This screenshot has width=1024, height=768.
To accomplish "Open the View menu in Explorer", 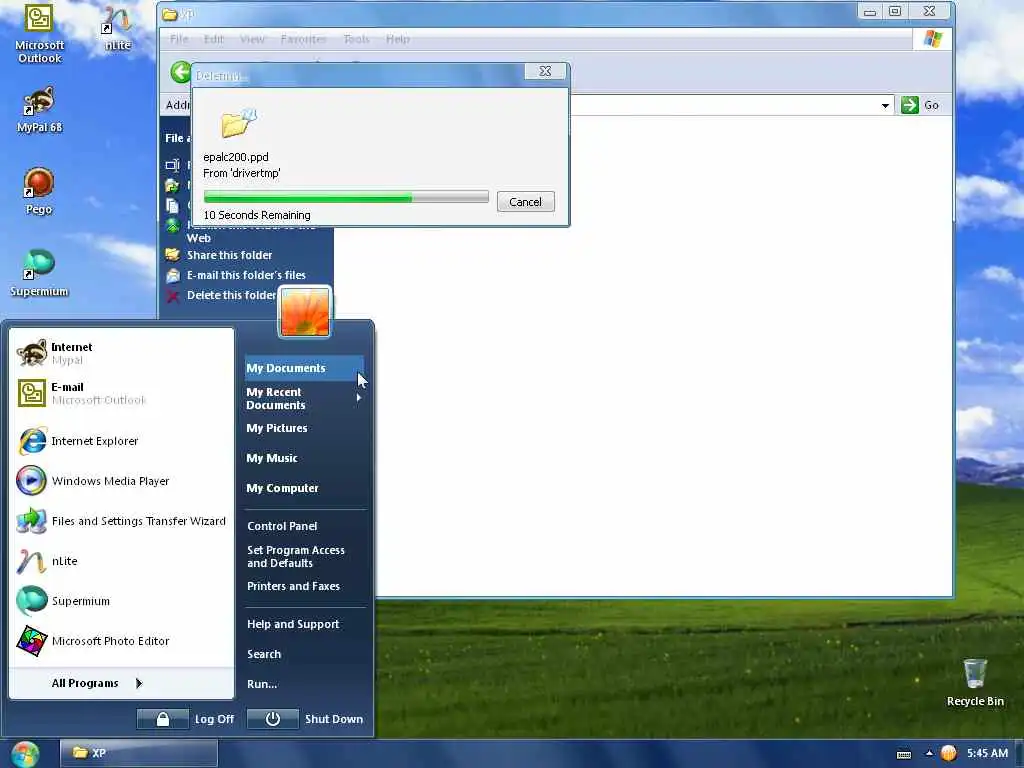I will click(252, 39).
